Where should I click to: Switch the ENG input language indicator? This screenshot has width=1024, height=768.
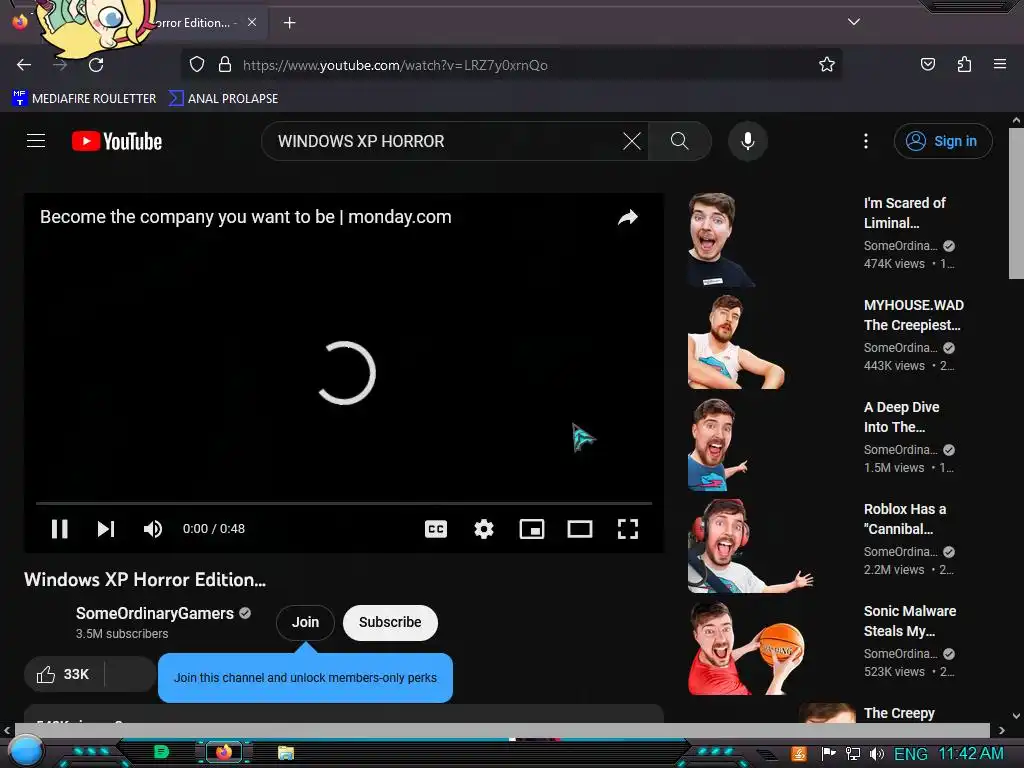click(910, 754)
